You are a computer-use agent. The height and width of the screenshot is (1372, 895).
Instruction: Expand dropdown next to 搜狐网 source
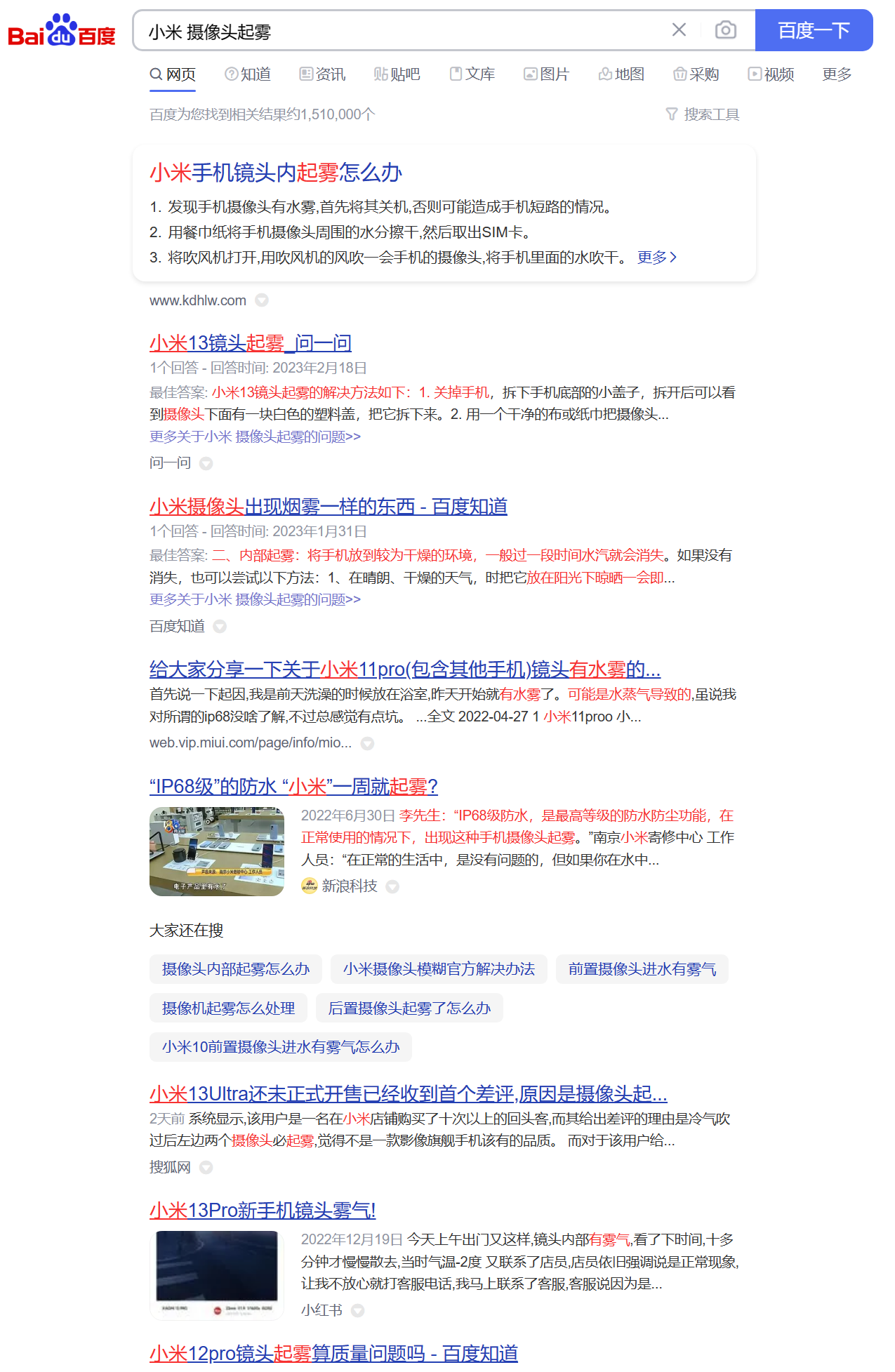[x=206, y=1168]
